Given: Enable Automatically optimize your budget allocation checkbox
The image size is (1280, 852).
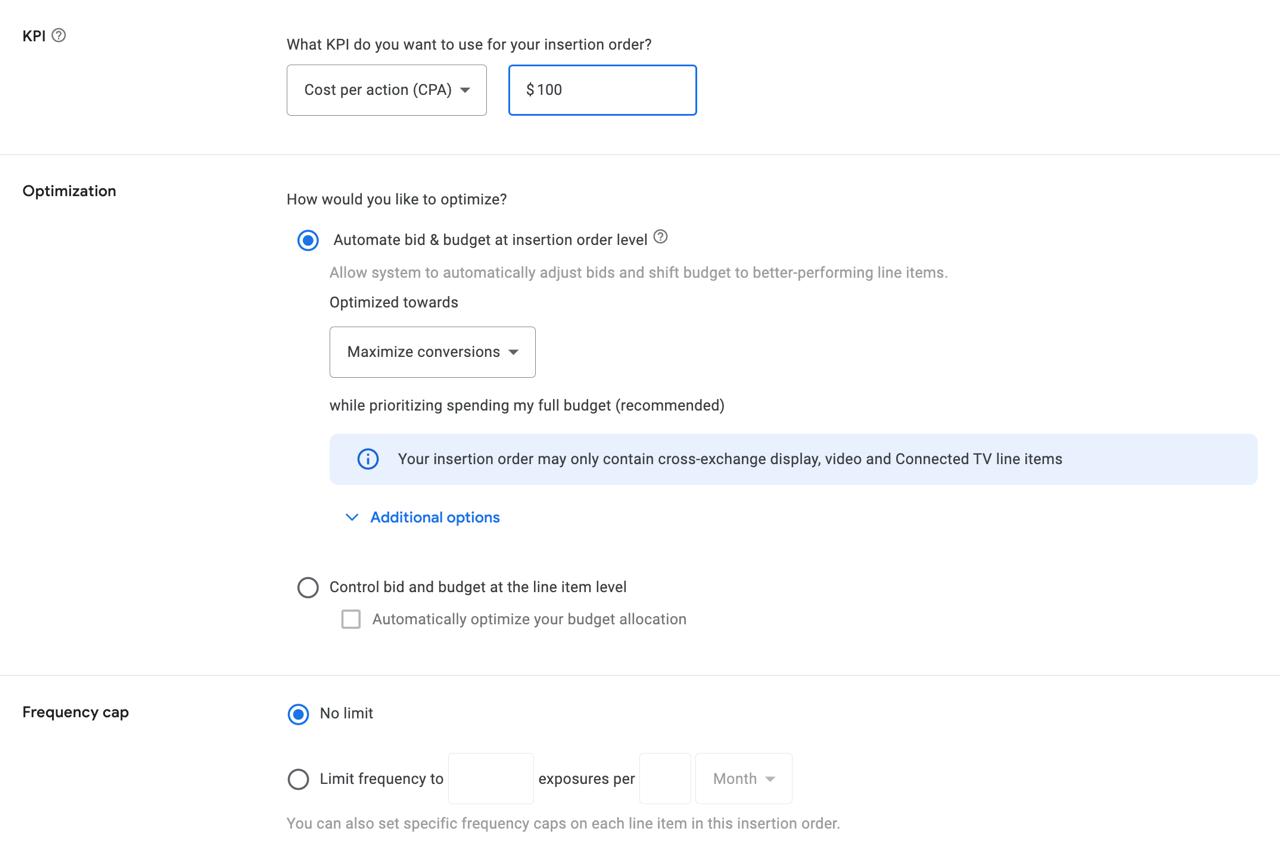Looking at the screenshot, I should (x=351, y=619).
